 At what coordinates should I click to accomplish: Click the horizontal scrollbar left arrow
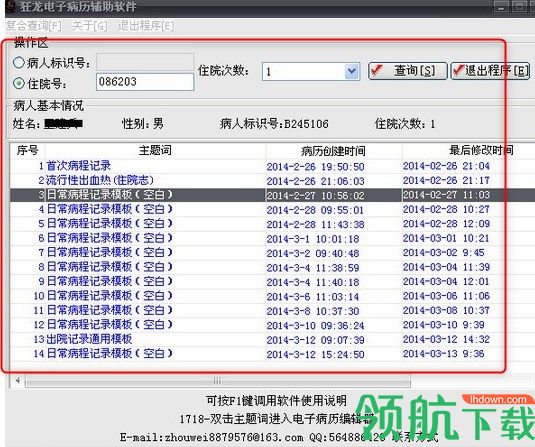click(17, 380)
